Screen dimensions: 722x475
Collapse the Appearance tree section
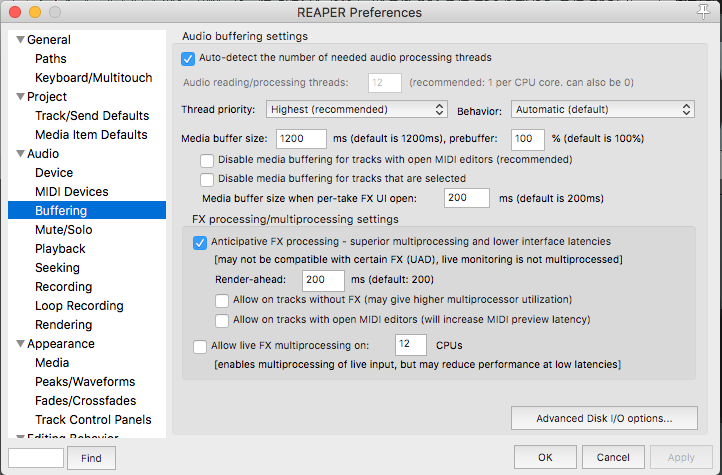coord(20,343)
